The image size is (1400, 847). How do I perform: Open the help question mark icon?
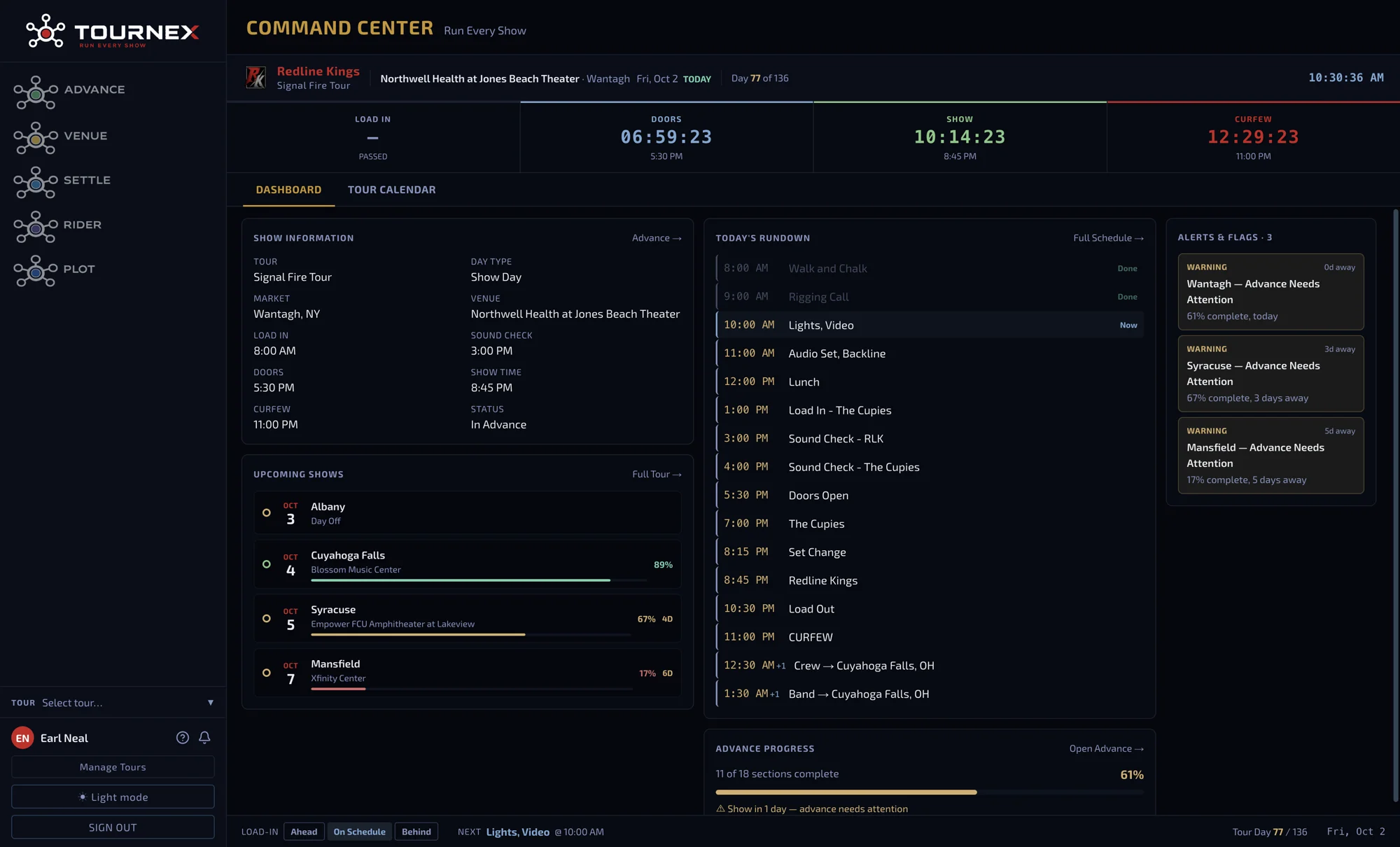tap(183, 737)
